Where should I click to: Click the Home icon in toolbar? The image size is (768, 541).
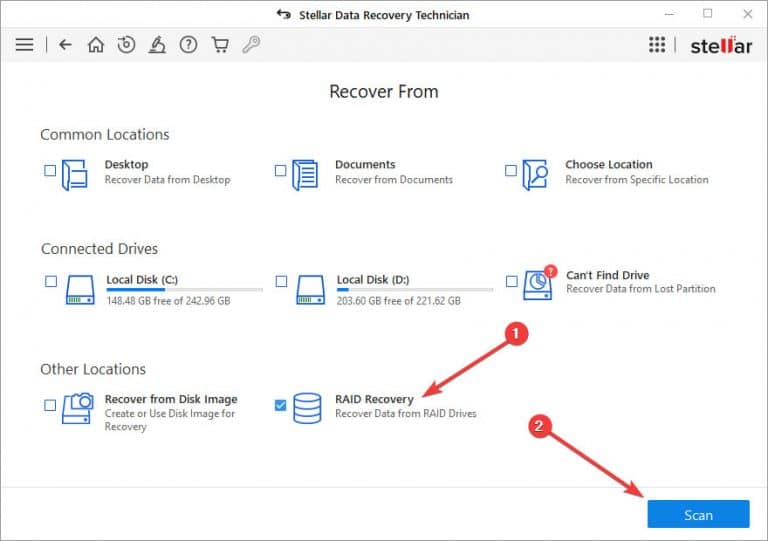96,45
